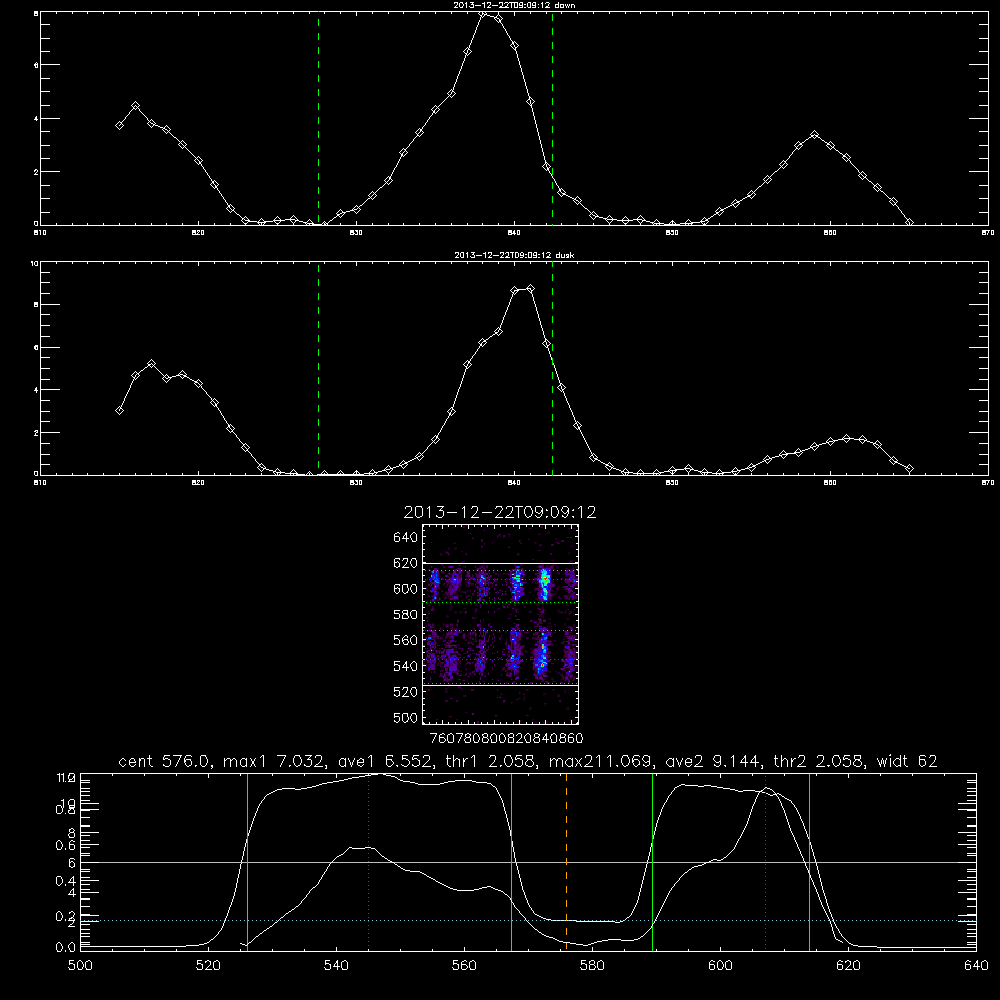Select the 'ave2 9.144' value in stats line
This screenshot has height=1000, width=1000.
(712, 761)
